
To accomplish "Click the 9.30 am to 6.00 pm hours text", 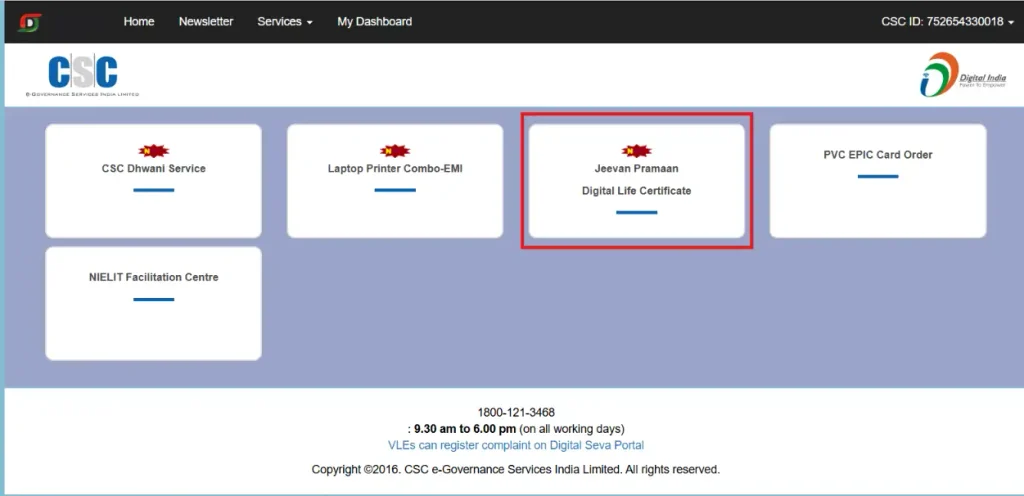I will (x=465, y=429).
